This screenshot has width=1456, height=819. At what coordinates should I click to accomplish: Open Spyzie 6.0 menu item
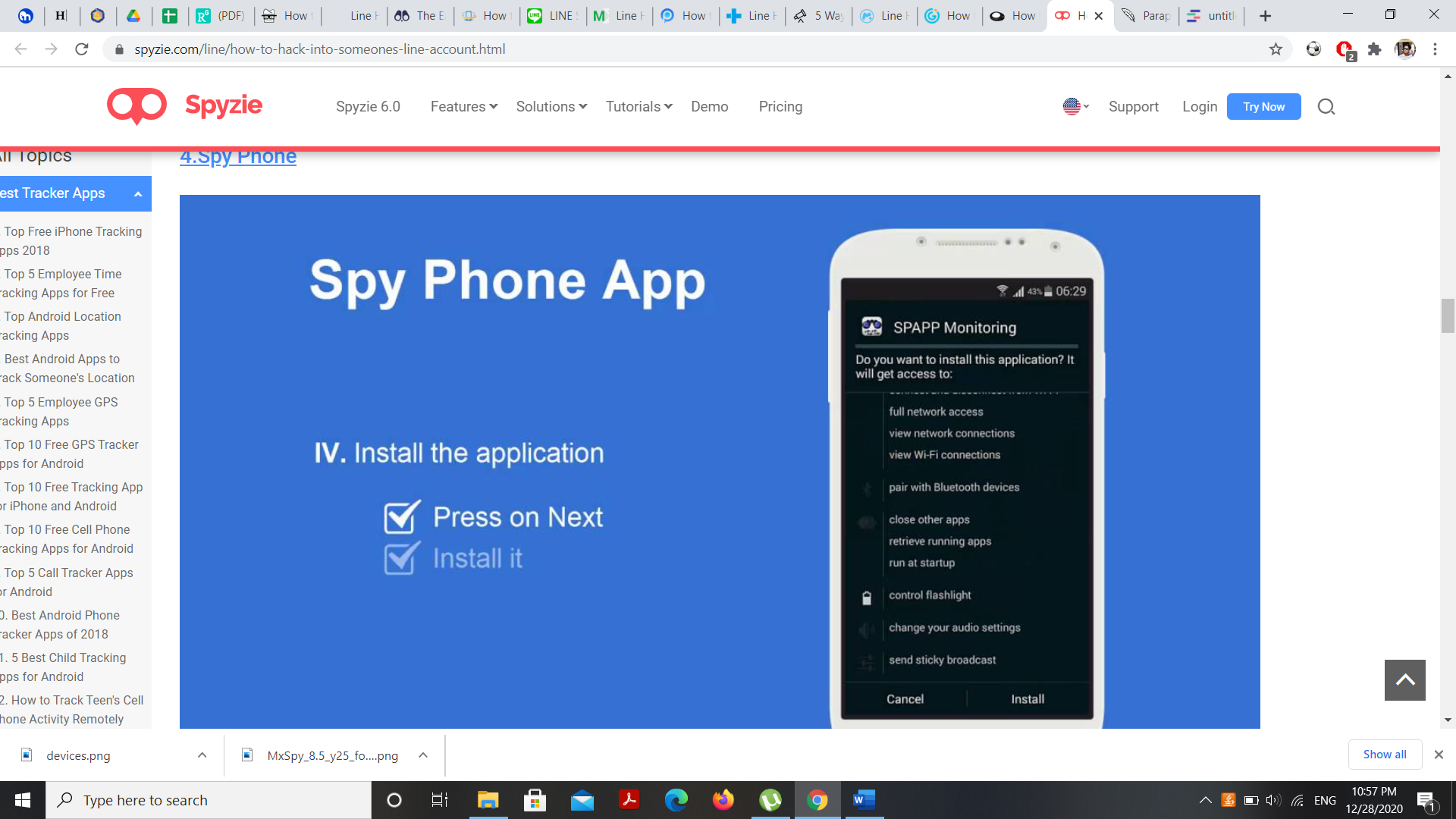[x=368, y=107]
